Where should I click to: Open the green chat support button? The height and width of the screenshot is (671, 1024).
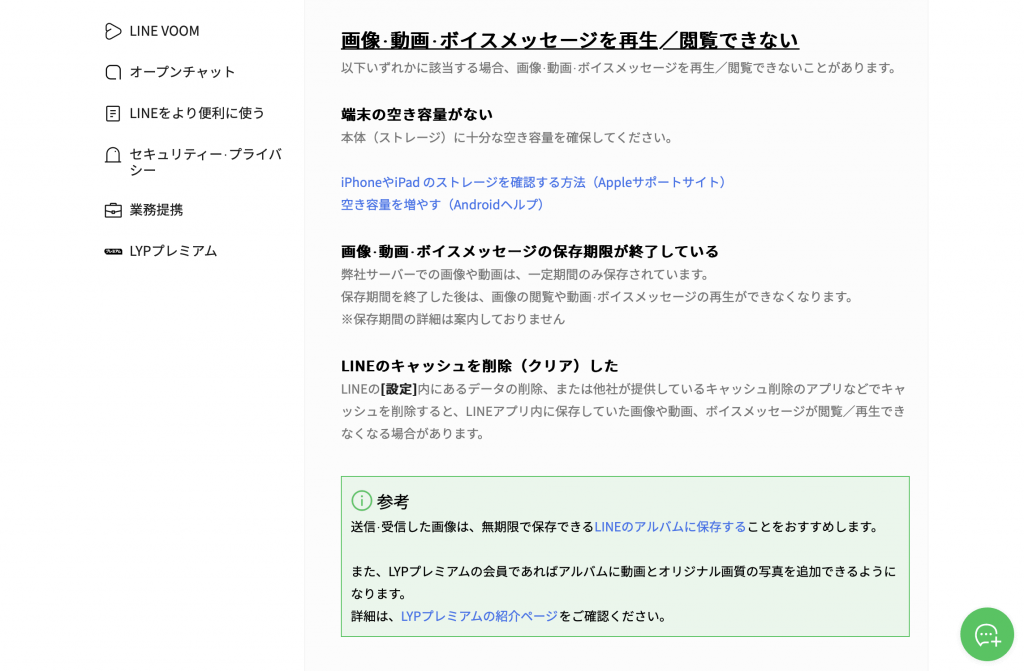pos(986,634)
